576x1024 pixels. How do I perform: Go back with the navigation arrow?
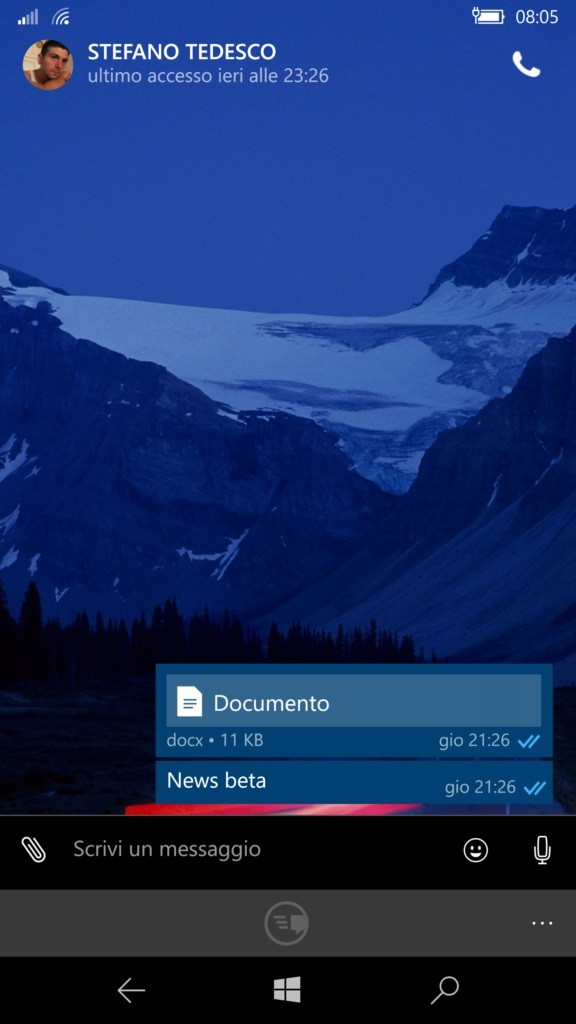click(131, 991)
